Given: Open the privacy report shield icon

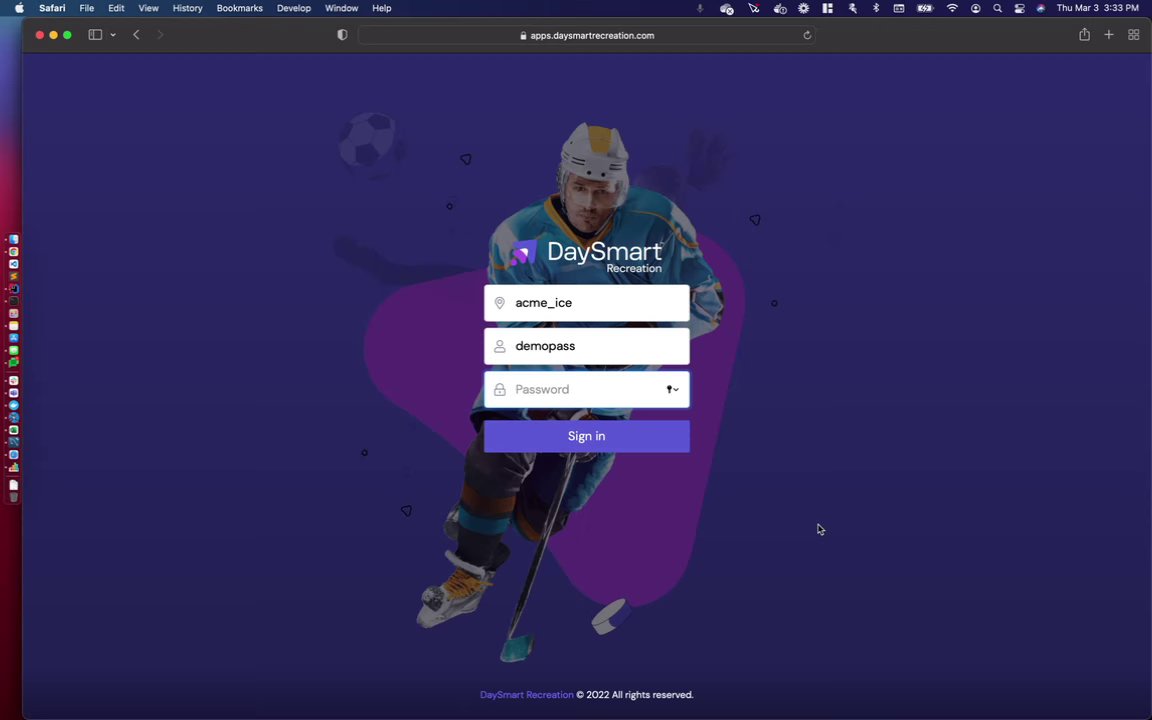Looking at the screenshot, I should pyautogui.click(x=342, y=35).
